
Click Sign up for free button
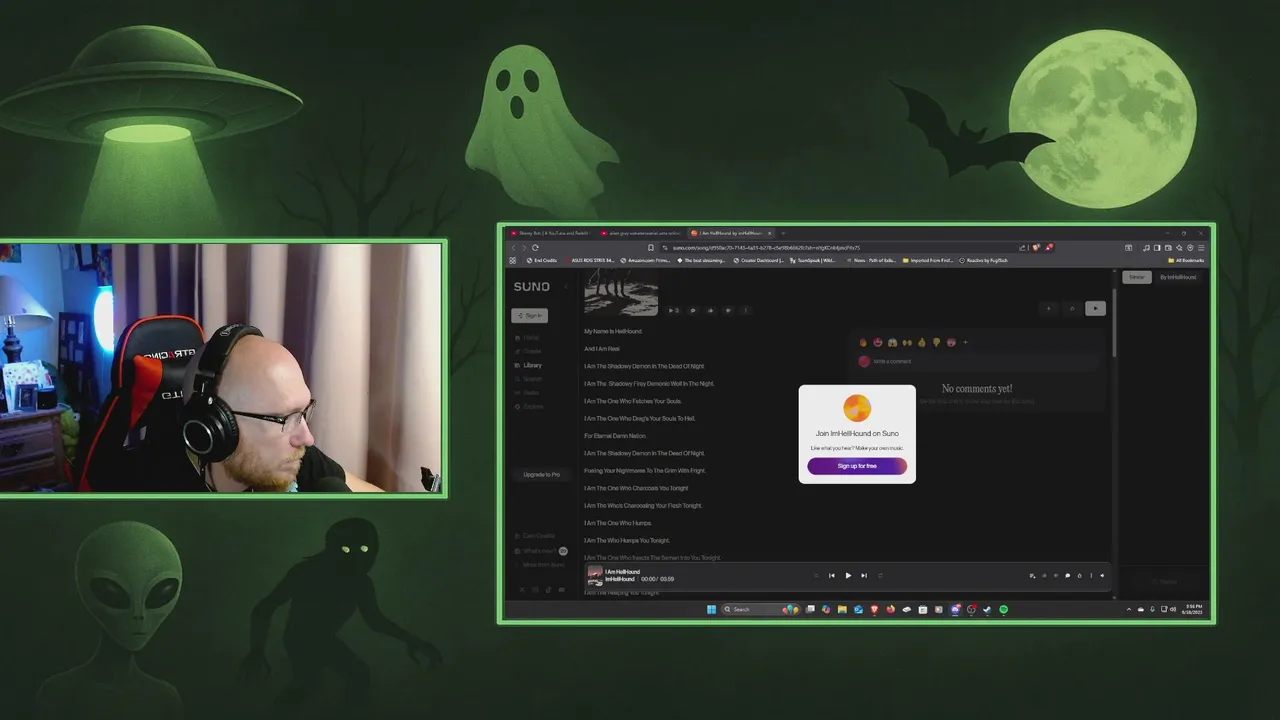857,466
